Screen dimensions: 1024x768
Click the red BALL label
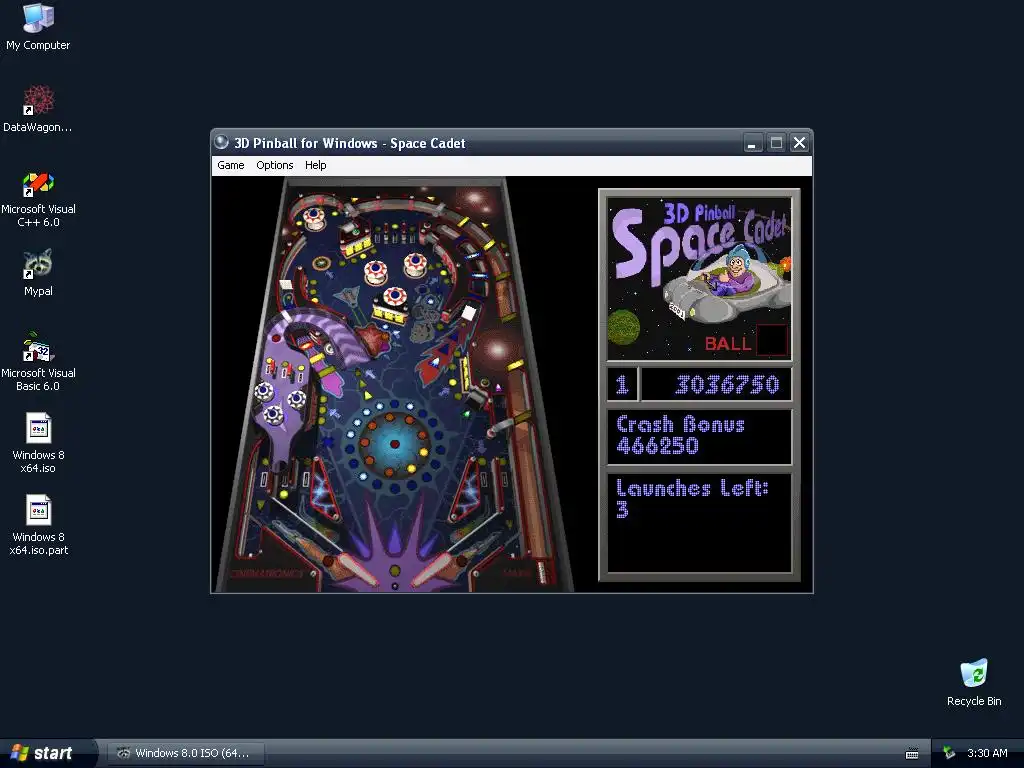tap(728, 344)
